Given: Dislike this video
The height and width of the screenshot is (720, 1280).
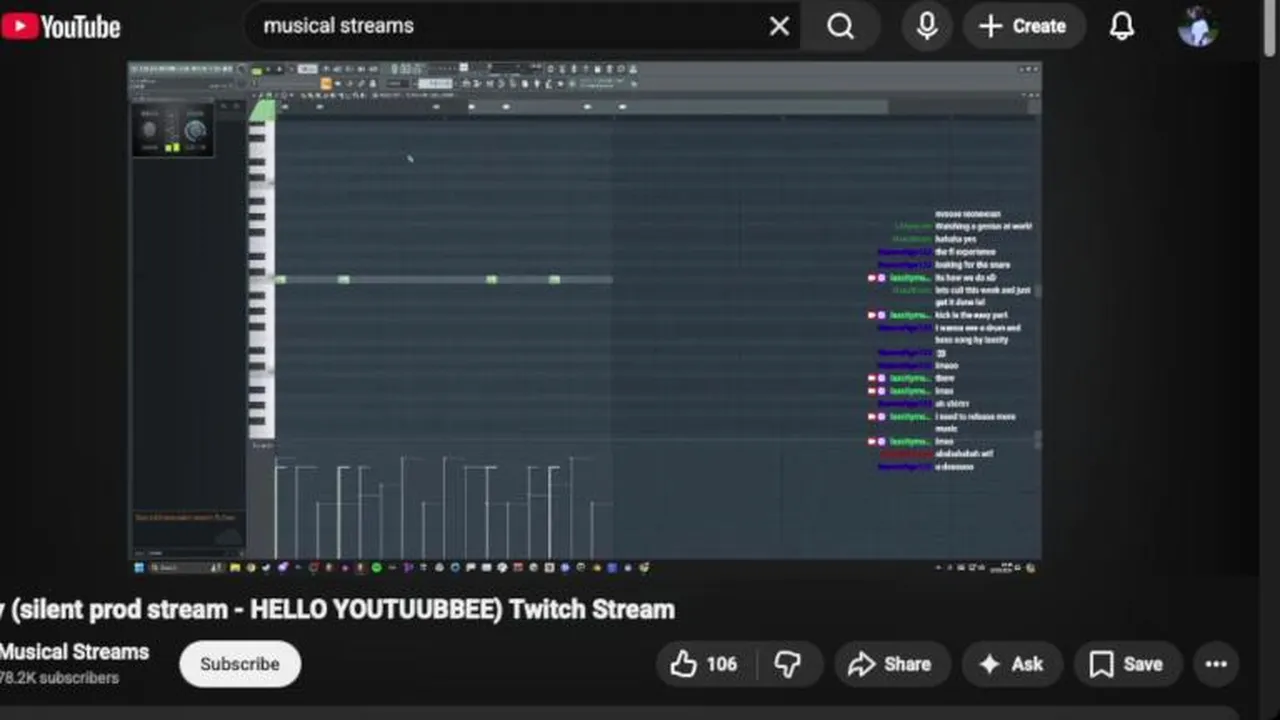Looking at the screenshot, I should [789, 664].
